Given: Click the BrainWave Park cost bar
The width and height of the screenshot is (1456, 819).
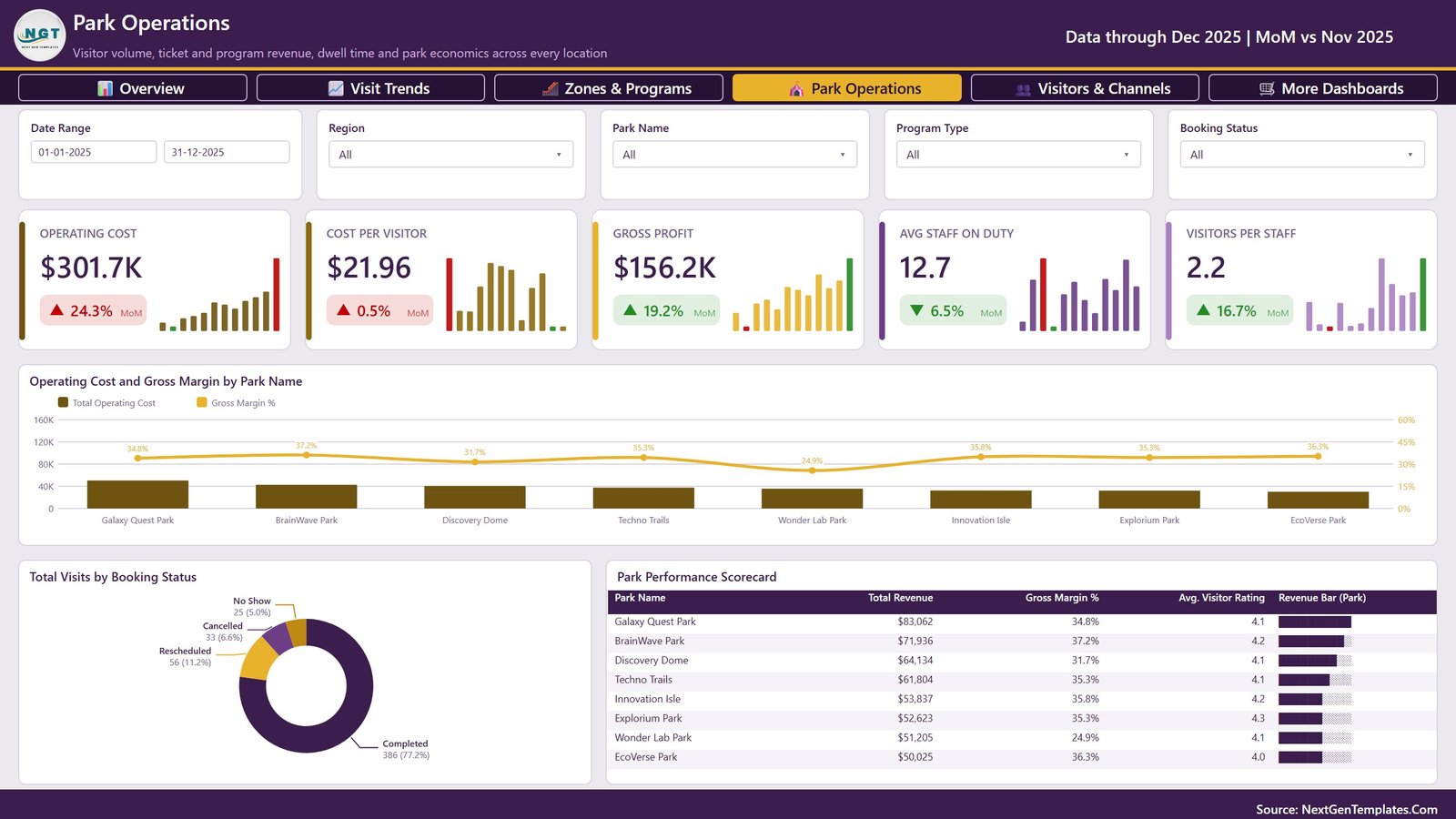Looking at the screenshot, I should coord(306,497).
